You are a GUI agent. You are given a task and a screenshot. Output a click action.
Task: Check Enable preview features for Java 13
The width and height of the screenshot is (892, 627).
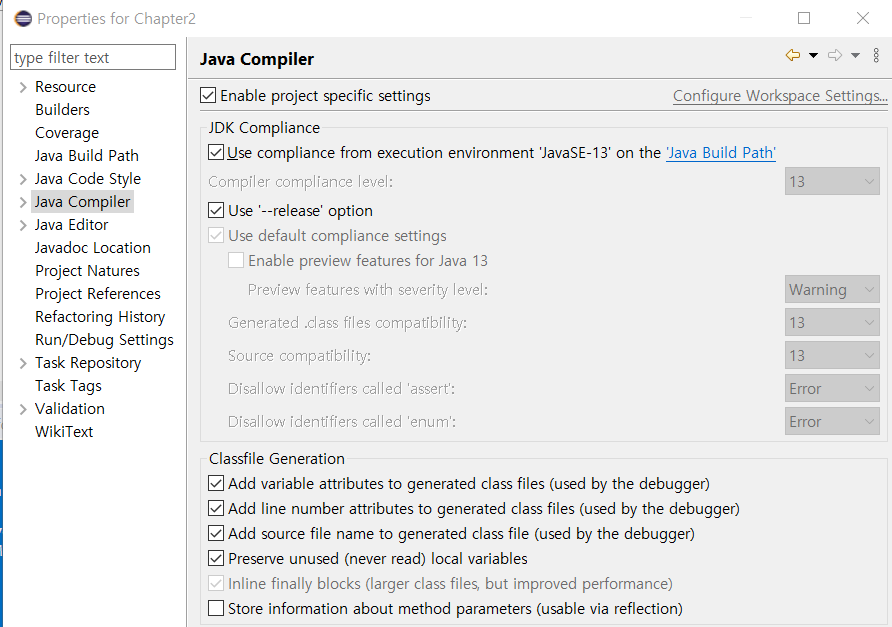pyautogui.click(x=236, y=261)
